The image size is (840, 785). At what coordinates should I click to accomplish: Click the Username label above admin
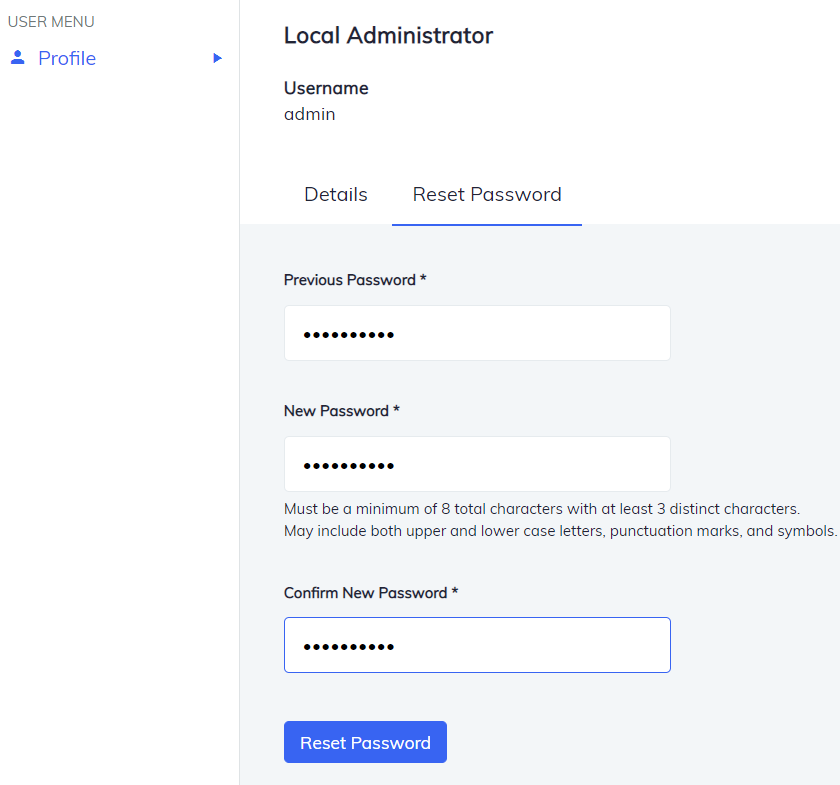tap(326, 88)
